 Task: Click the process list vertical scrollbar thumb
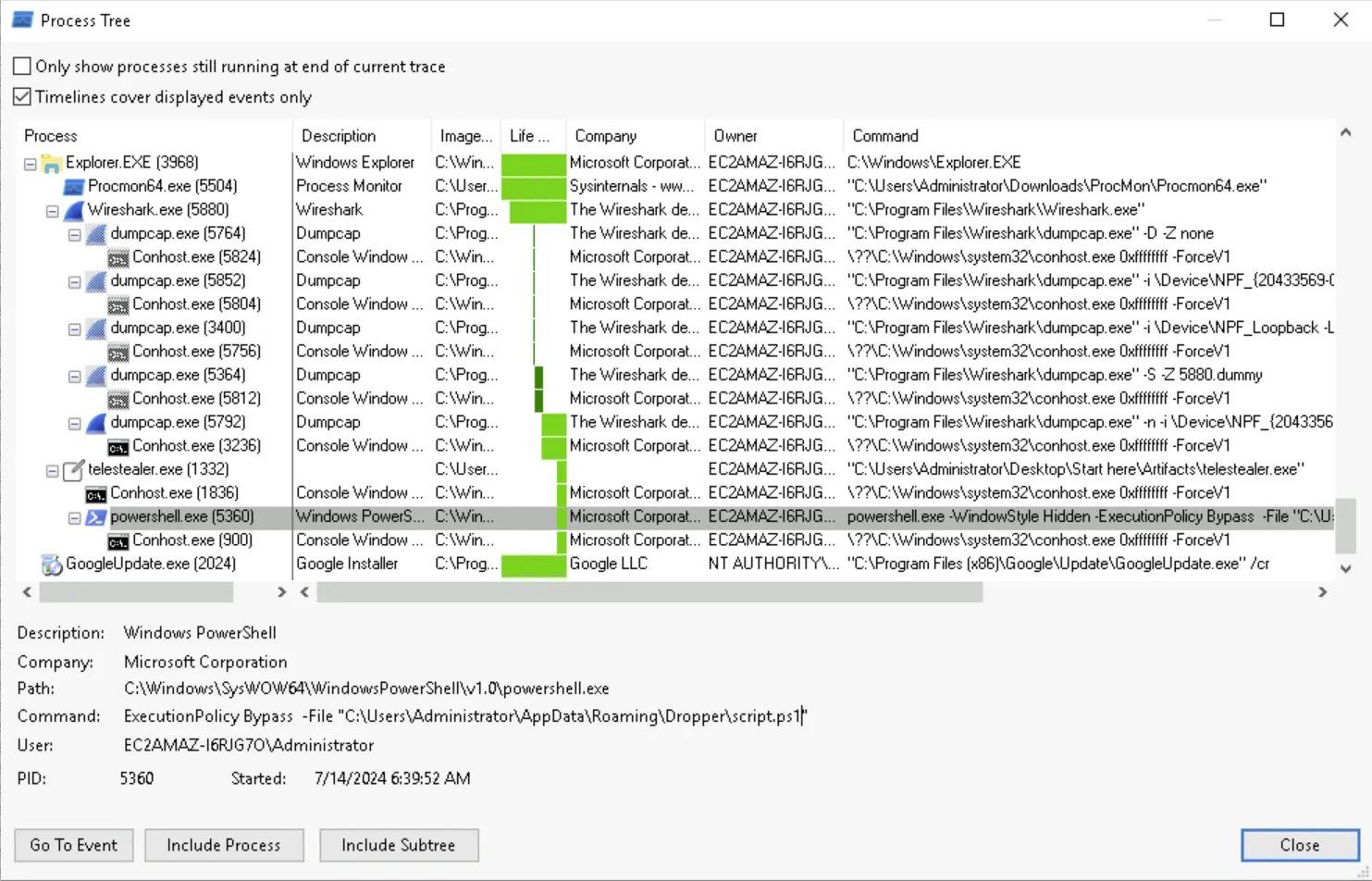(1346, 525)
